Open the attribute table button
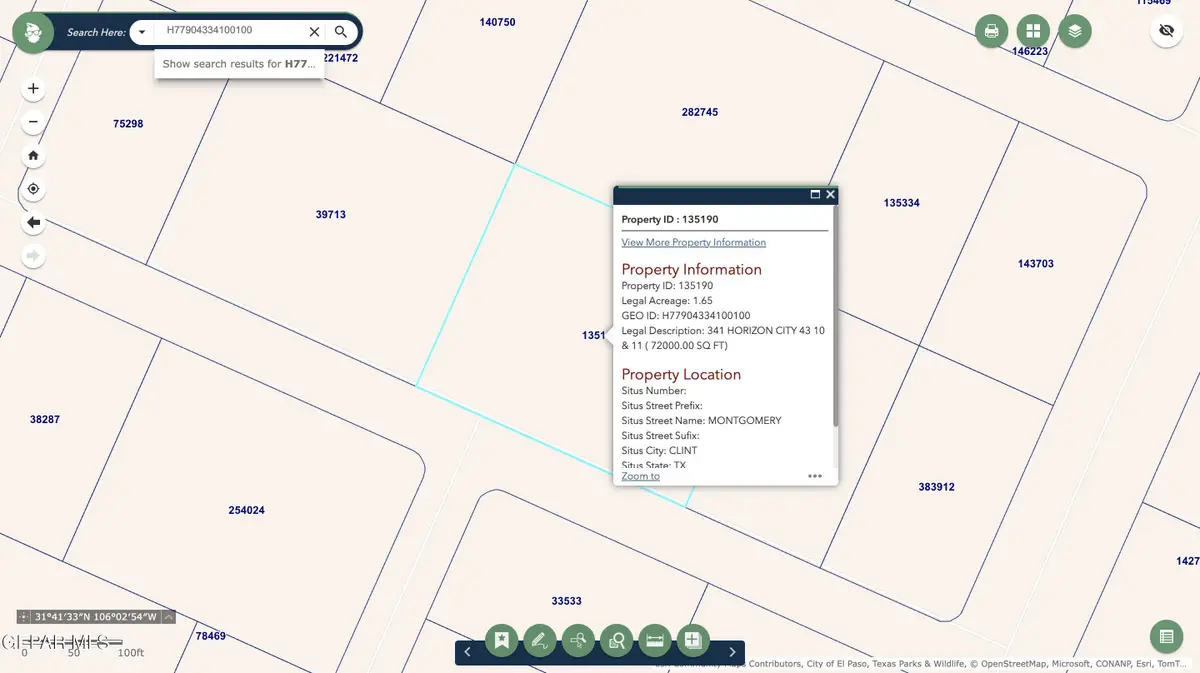The image size is (1200, 673). (x=1166, y=636)
